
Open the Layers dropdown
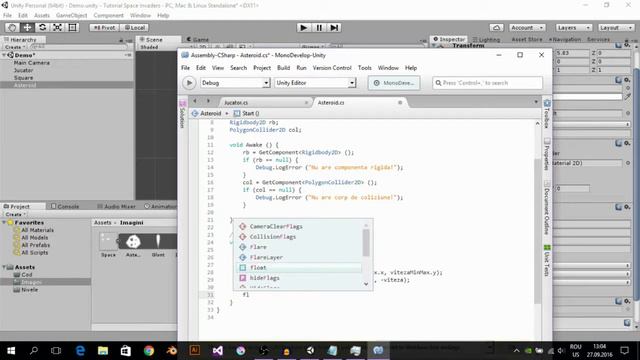tap(573, 28)
